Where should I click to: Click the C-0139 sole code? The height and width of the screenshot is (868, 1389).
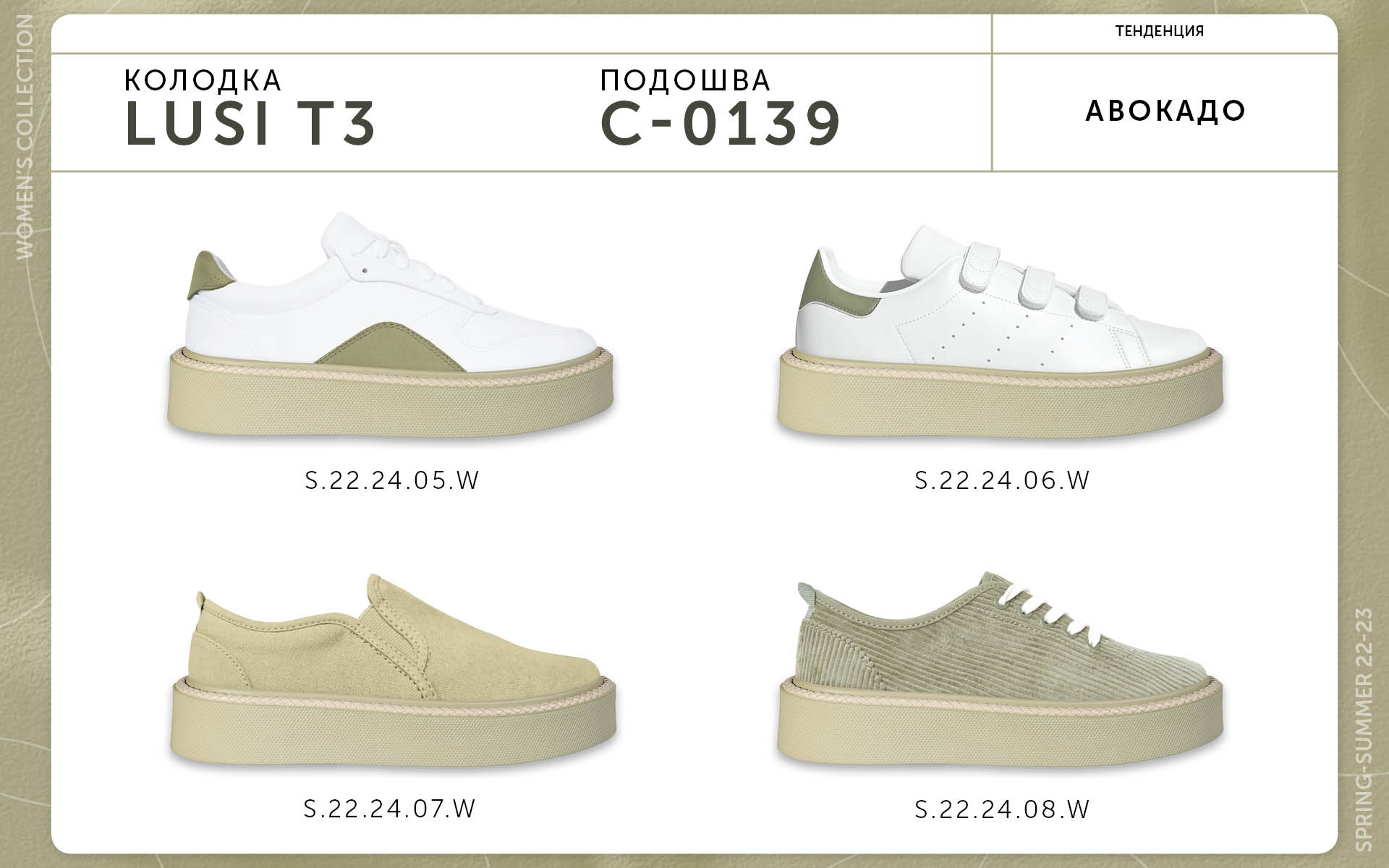[x=721, y=124]
